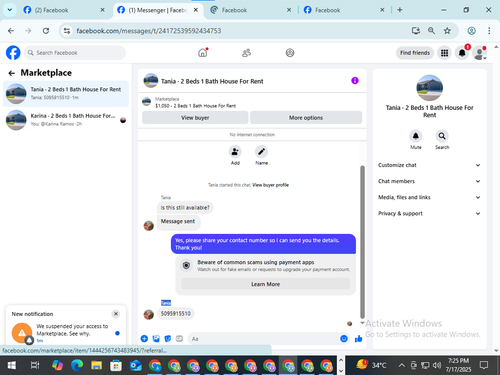Click the message 5095915510

[x=176, y=313]
